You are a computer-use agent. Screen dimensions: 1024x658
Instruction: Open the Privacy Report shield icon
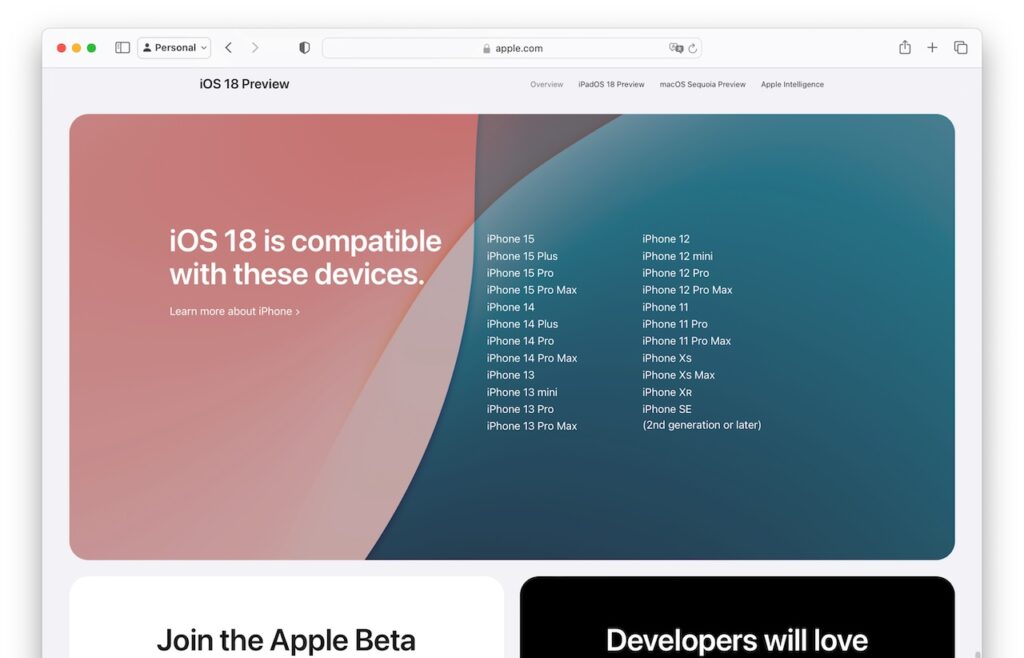[304, 47]
